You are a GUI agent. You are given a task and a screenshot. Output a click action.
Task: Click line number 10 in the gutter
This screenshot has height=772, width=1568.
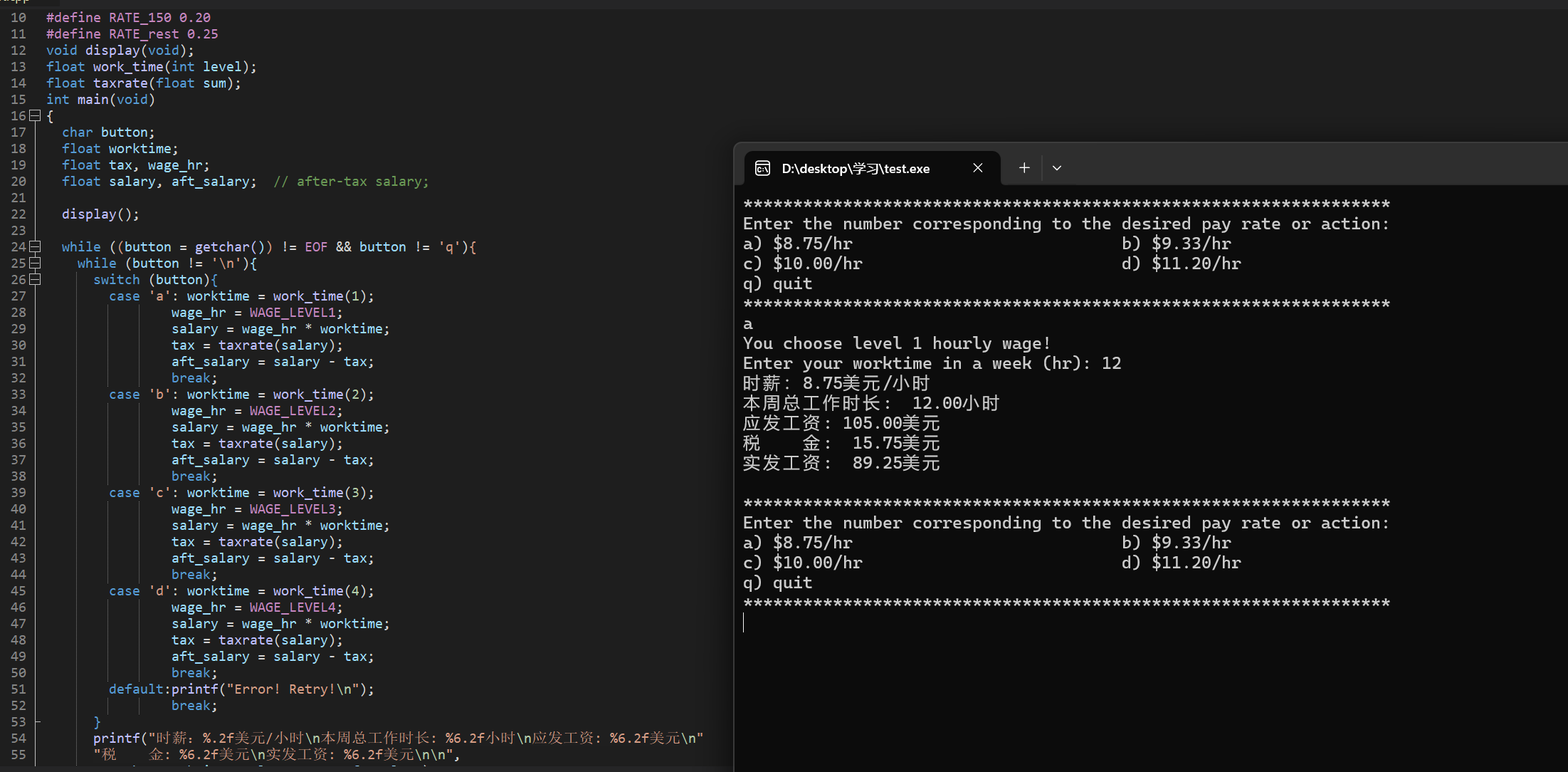(x=19, y=17)
